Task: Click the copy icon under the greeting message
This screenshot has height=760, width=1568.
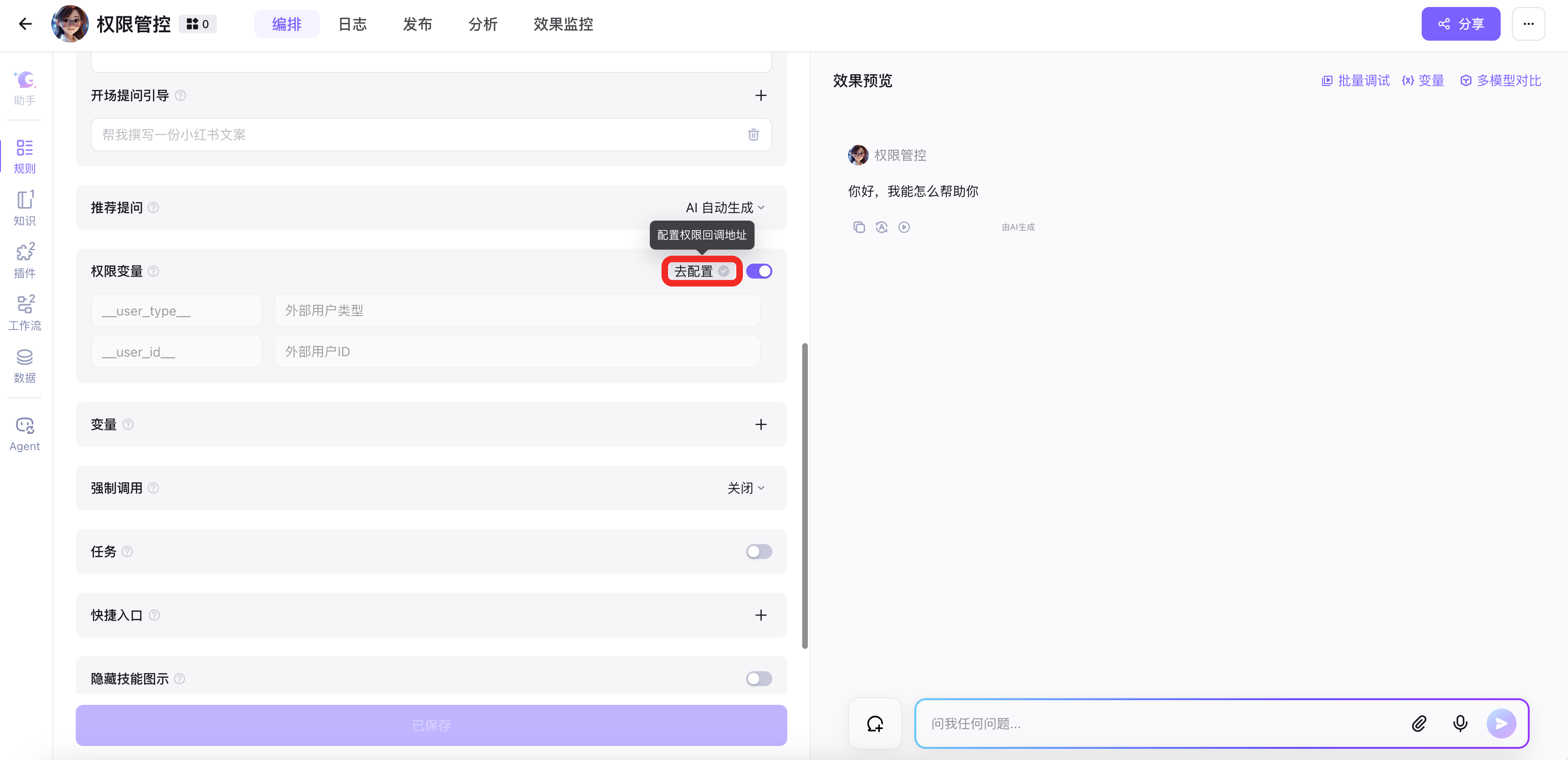Action: click(x=858, y=227)
